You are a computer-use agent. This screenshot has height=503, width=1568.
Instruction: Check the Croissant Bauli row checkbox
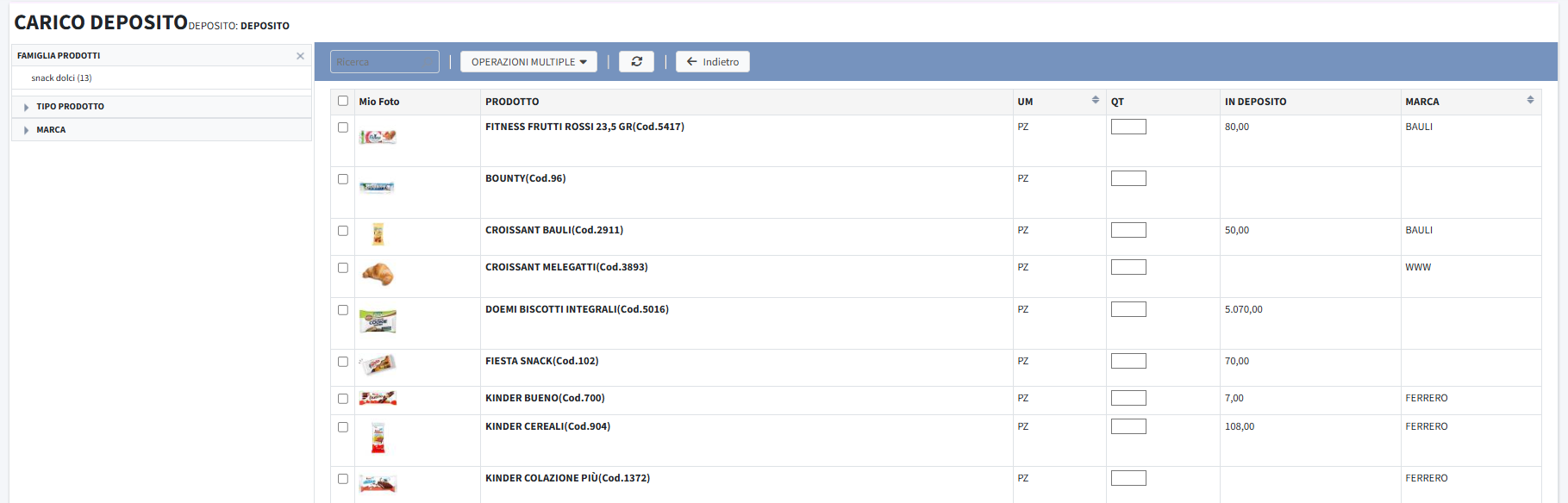coord(343,231)
